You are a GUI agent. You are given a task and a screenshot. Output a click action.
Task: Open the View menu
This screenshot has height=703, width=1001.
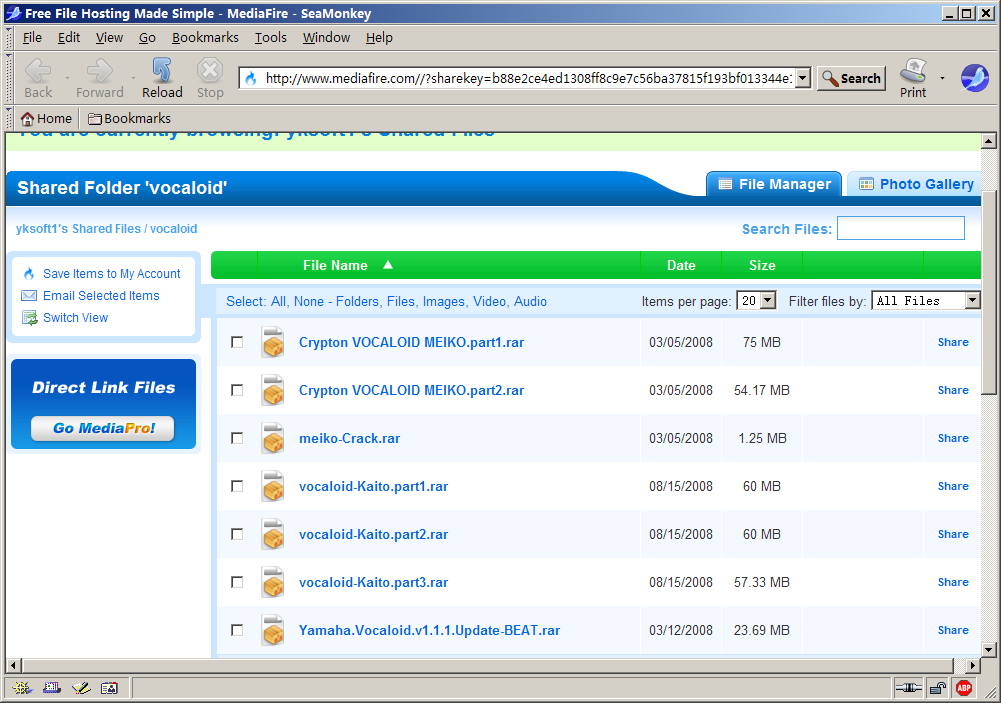tap(109, 38)
